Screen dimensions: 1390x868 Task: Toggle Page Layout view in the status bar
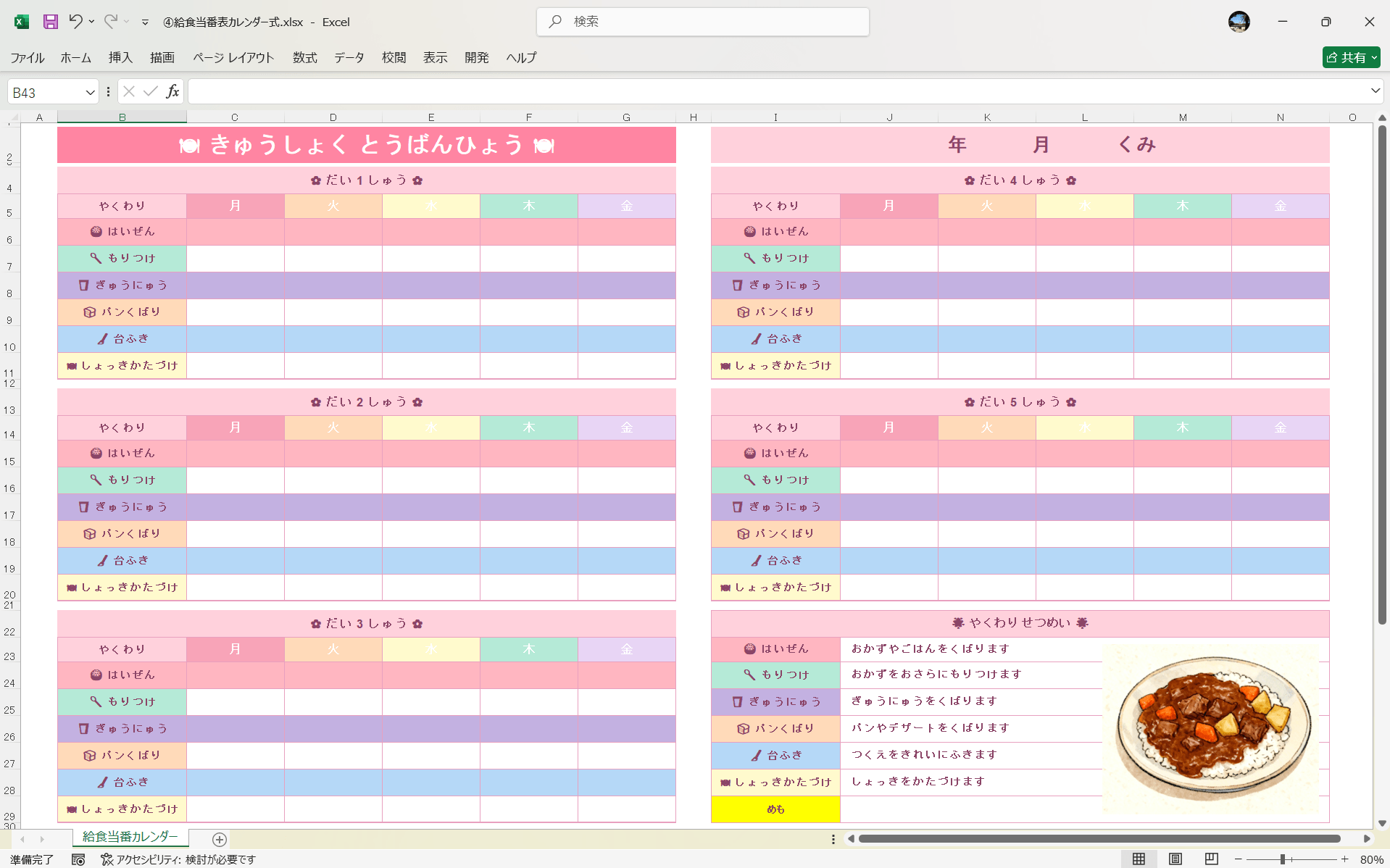pyautogui.click(x=1173, y=859)
